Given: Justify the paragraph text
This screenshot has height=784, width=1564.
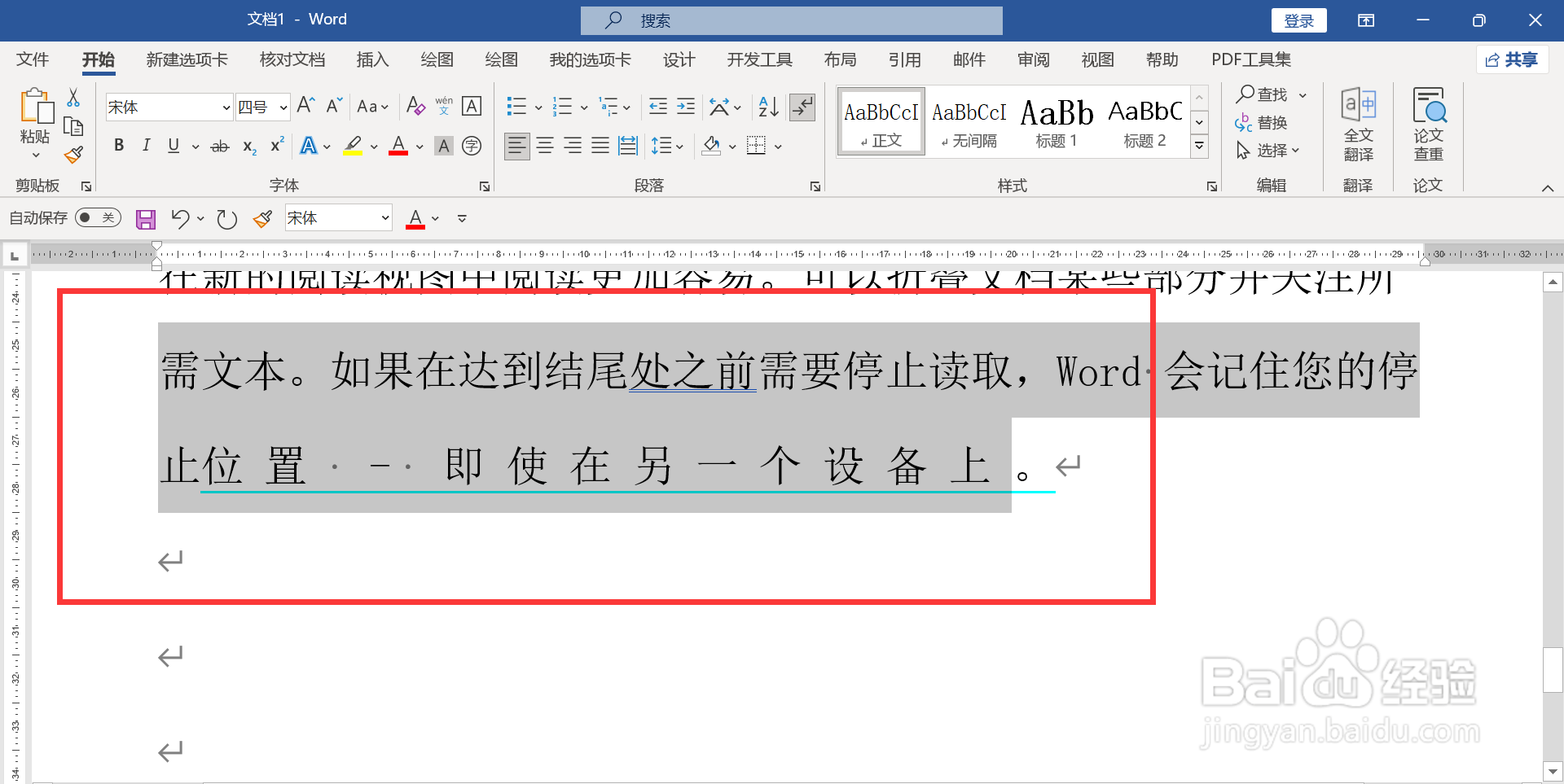Looking at the screenshot, I should click(600, 146).
